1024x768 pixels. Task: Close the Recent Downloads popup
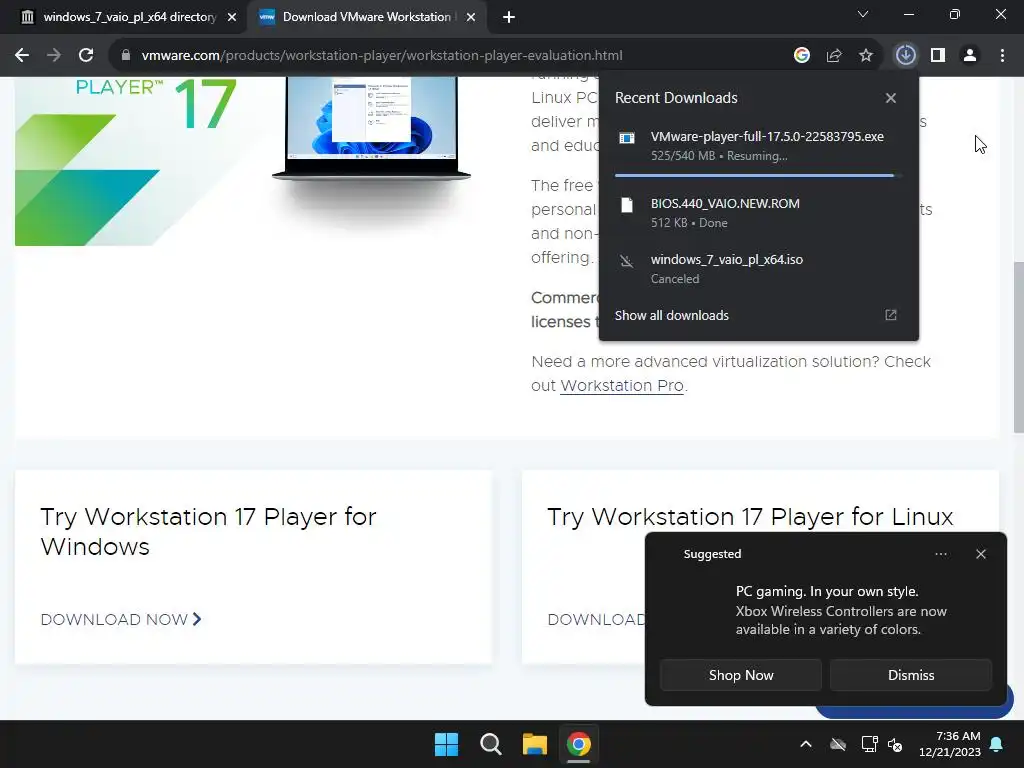(x=891, y=98)
